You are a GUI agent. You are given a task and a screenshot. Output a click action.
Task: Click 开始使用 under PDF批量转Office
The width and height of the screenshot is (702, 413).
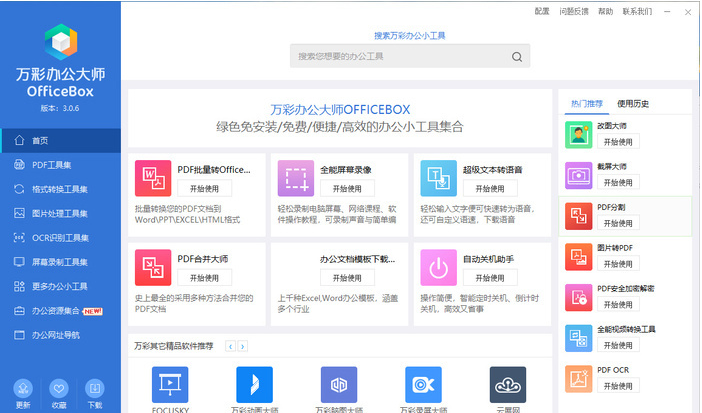[205, 189]
